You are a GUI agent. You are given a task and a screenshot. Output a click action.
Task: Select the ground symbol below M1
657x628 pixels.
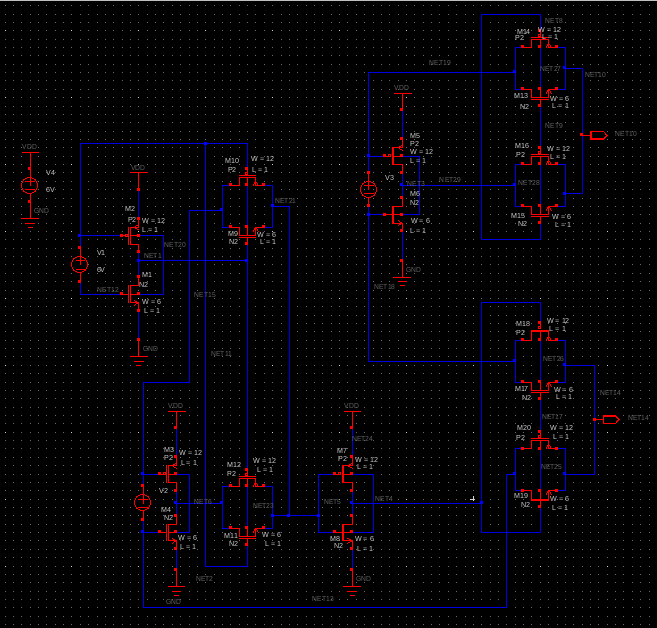tap(139, 352)
